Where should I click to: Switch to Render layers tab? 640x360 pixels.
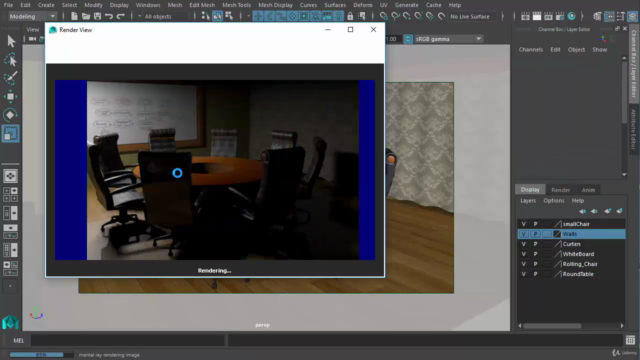click(560, 190)
